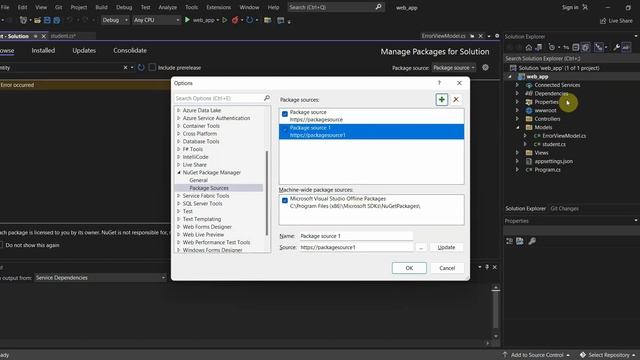Select General under NuGet Package Manager
This screenshot has height=360, width=640.
tap(198, 180)
